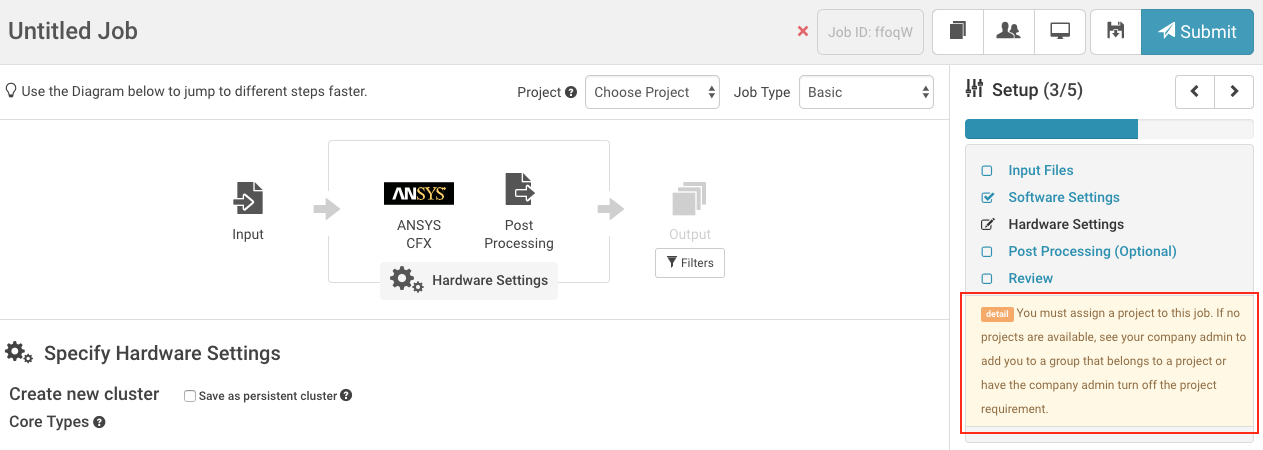Open the Choose Project dropdown

click(652, 92)
